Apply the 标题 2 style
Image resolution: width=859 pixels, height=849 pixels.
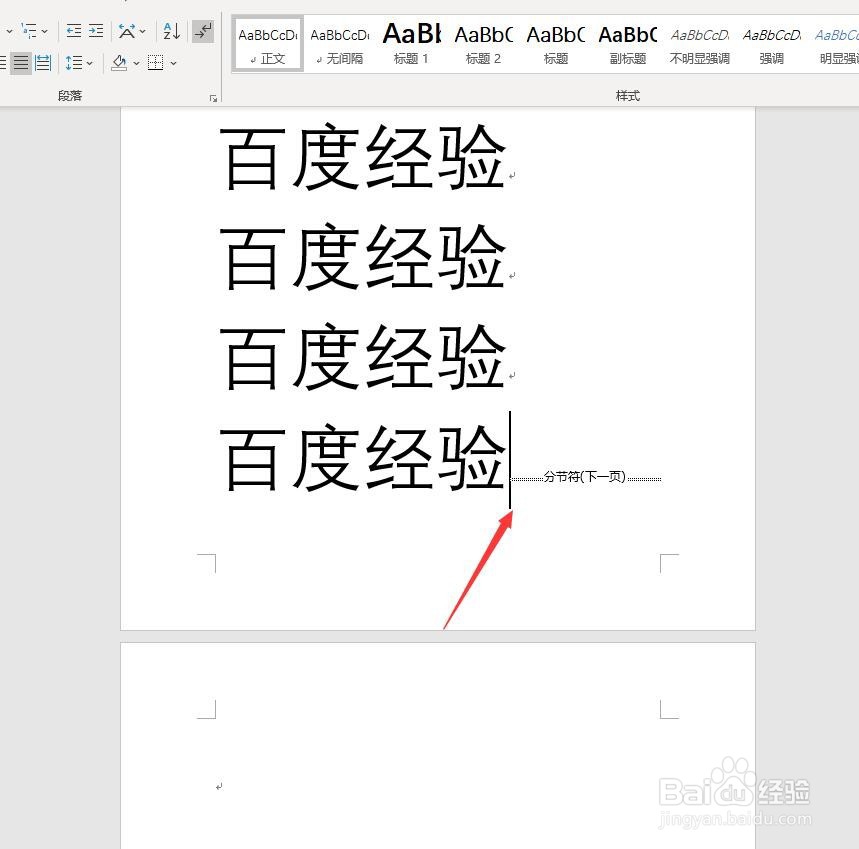pyautogui.click(x=483, y=43)
